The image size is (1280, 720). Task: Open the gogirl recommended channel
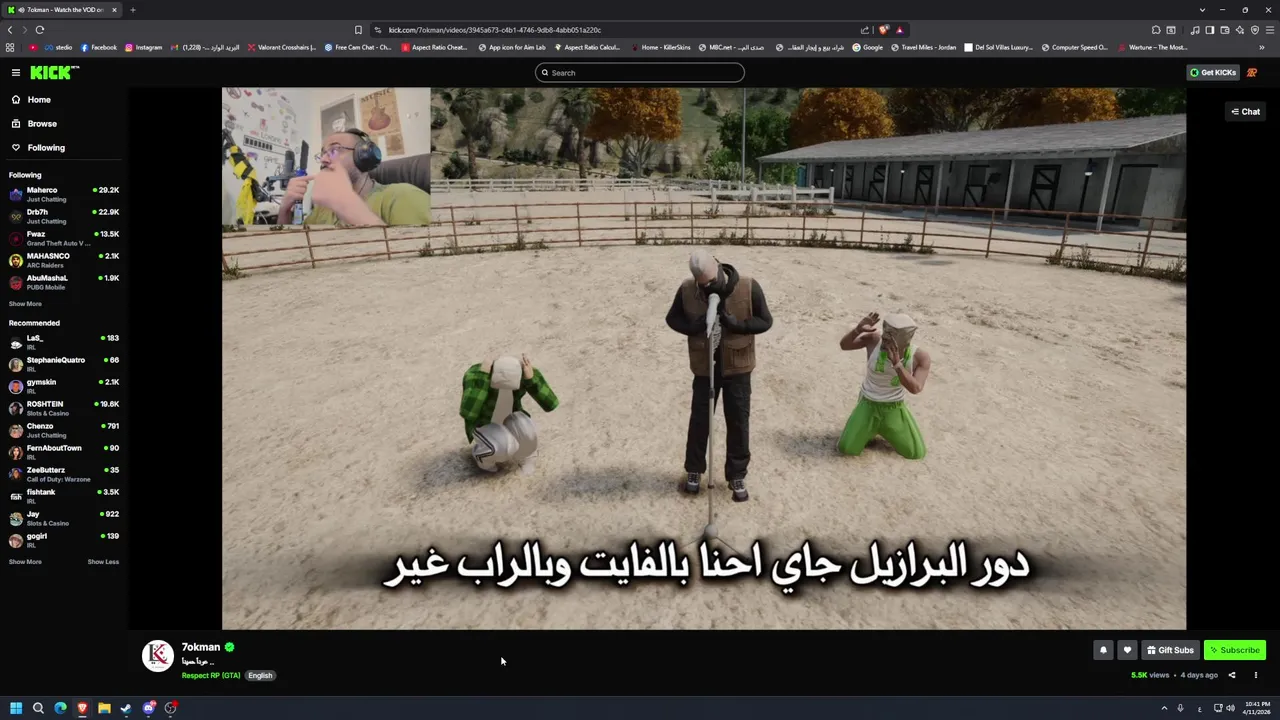(x=64, y=540)
